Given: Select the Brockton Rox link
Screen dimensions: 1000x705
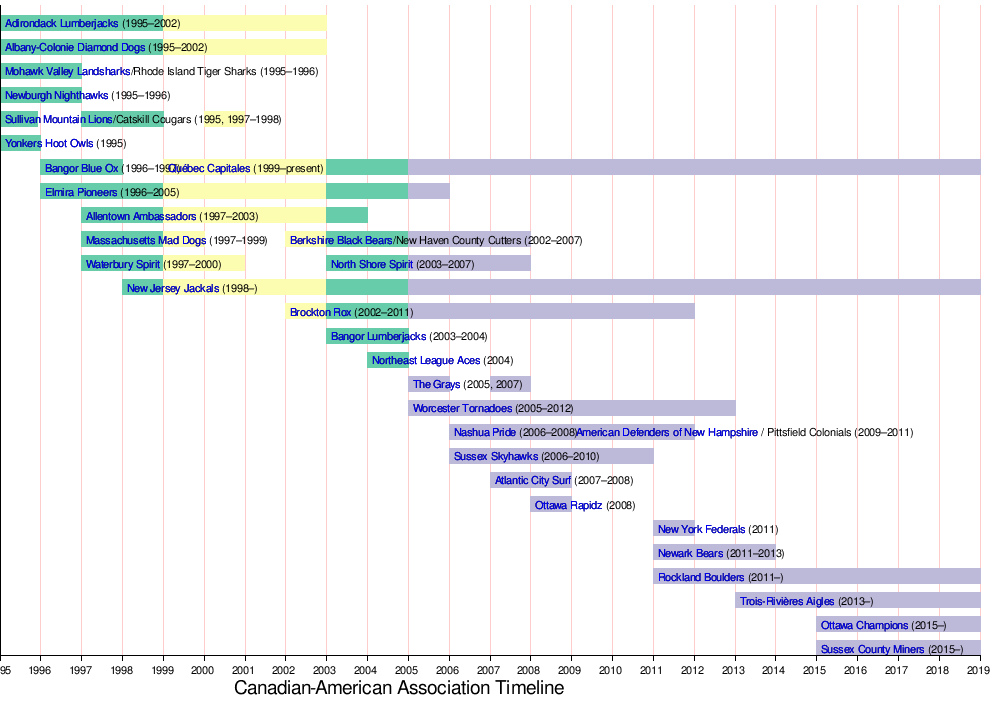Looking at the screenshot, I should [x=320, y=312].
